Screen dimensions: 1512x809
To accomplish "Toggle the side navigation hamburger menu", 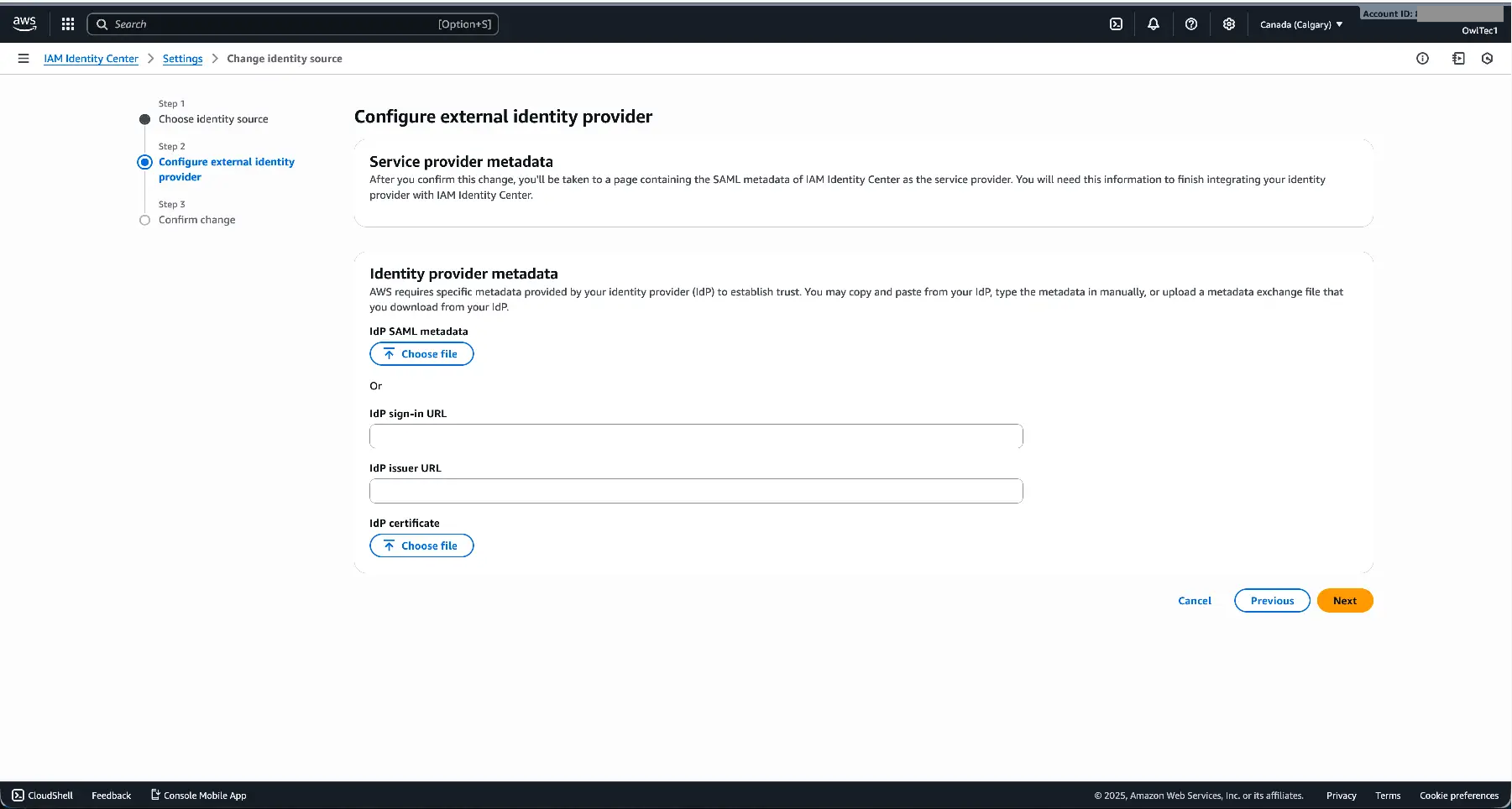I will [x=24, y=59].
